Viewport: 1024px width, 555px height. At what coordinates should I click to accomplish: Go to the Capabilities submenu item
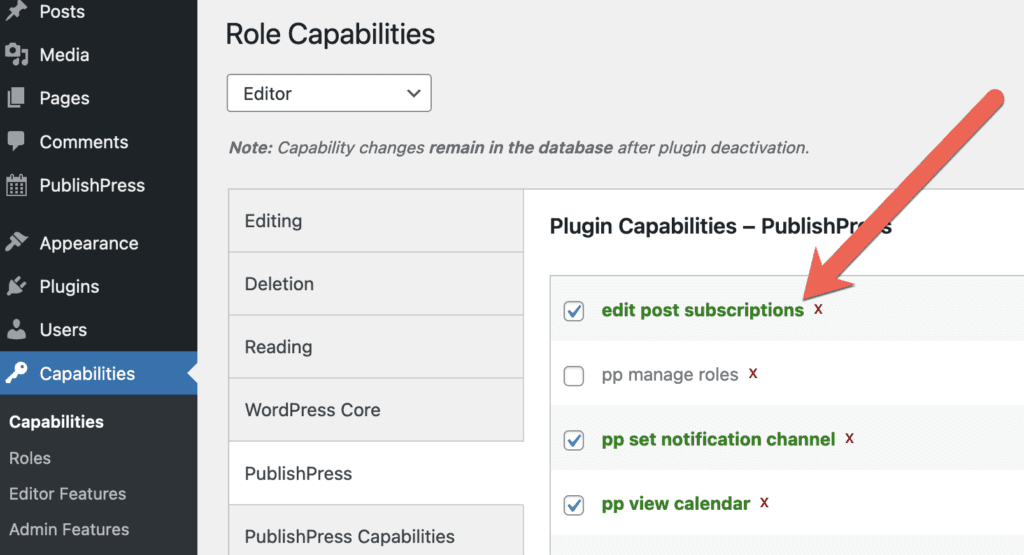pos(56,422)
